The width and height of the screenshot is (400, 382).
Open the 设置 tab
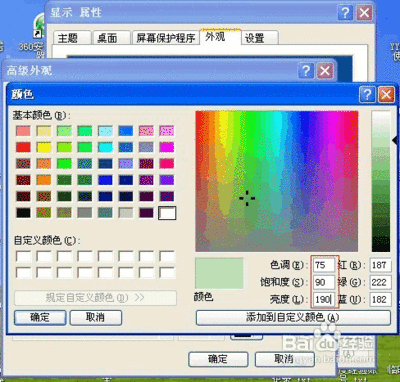pyautogui.click(x=259, y=38)
